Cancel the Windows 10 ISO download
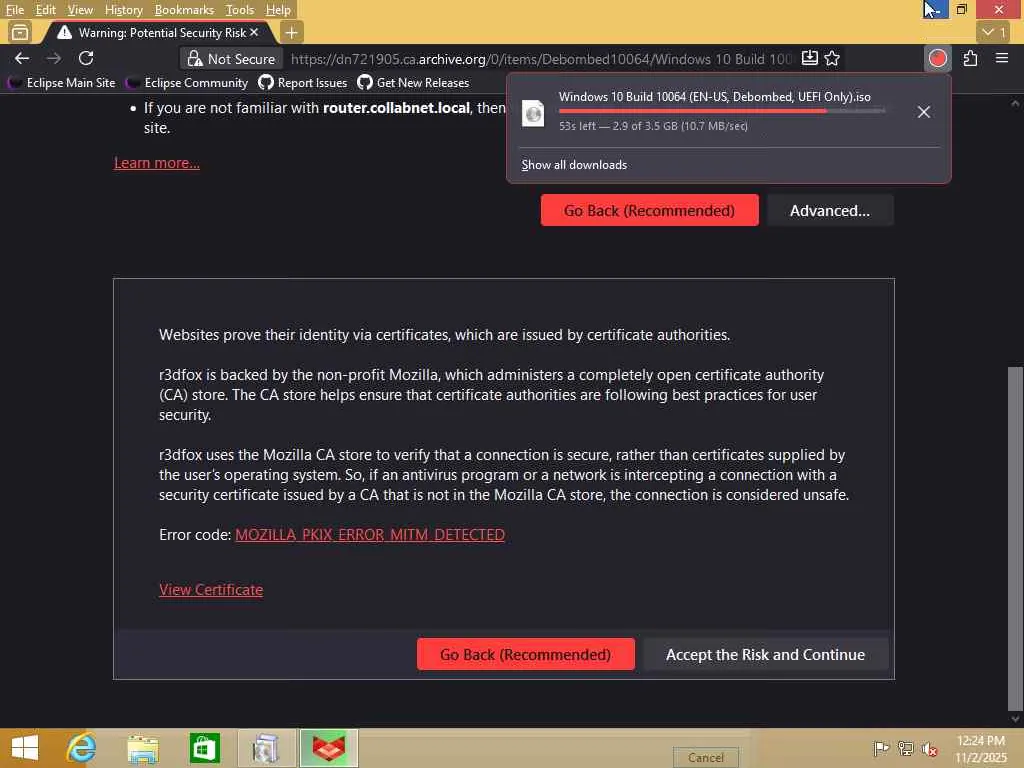Viewport: 1024px width, 768px height. click(923, 112)
